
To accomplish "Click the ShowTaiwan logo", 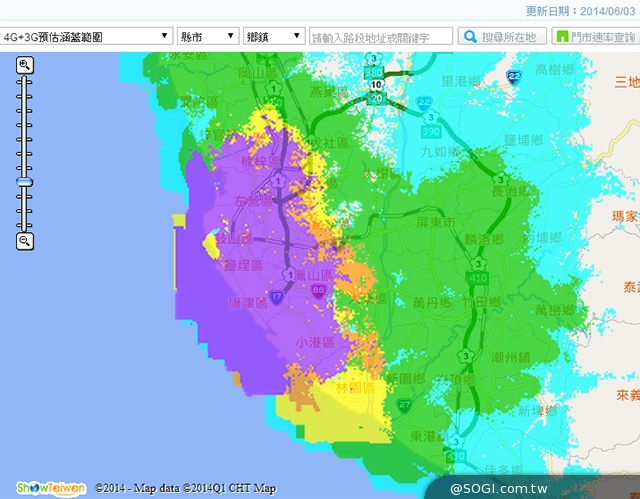I will [51, 488].
